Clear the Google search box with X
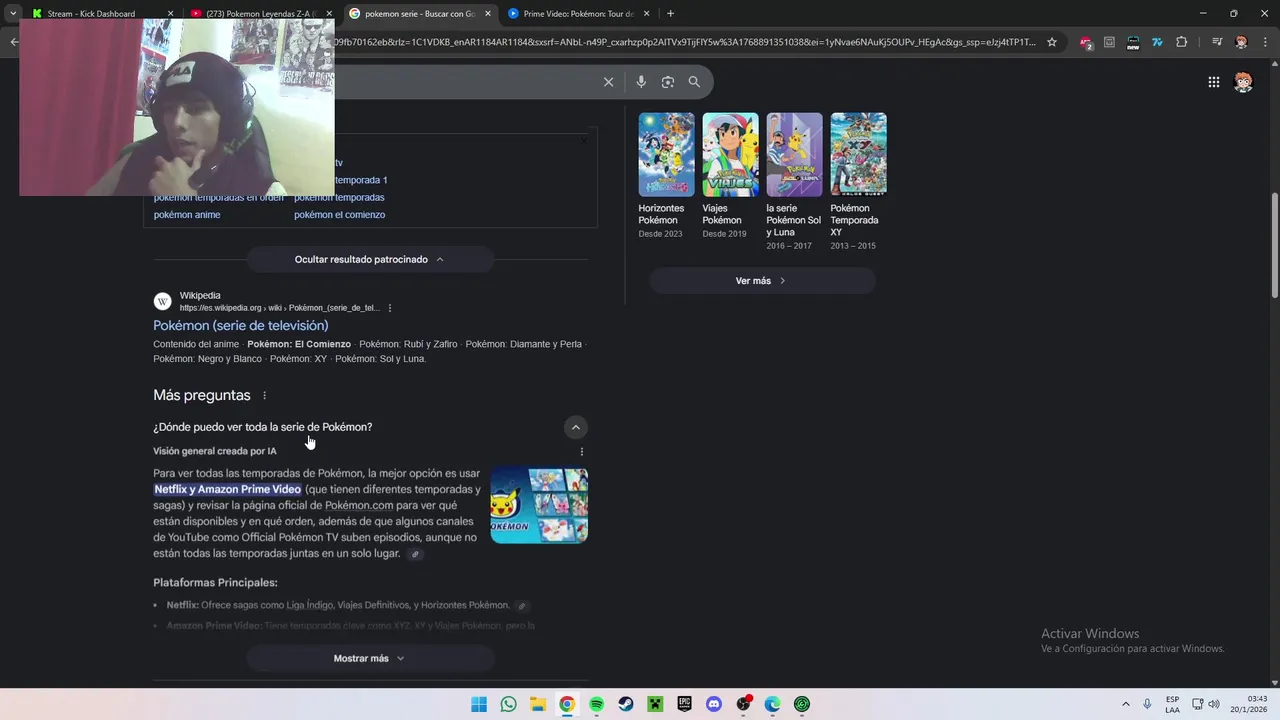1280x720 pixels. click(x=608, y=82)
